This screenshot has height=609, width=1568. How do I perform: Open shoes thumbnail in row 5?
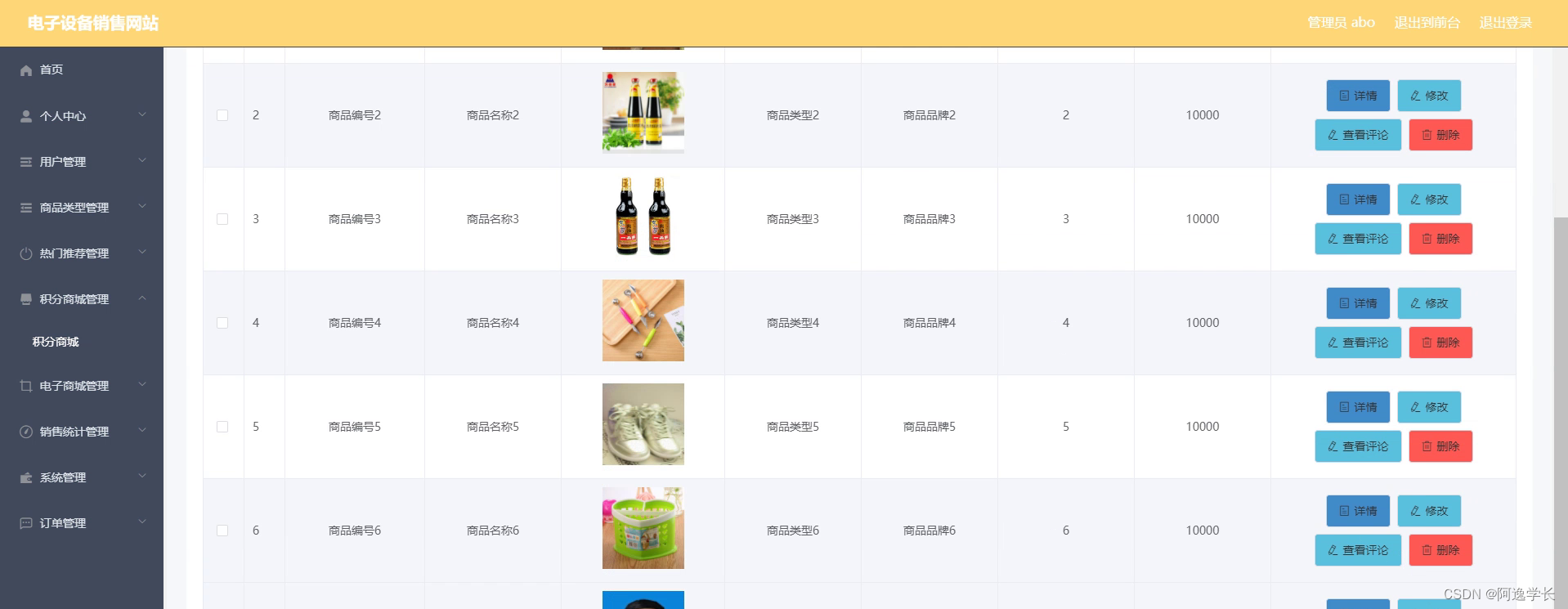[x=643, y=424]
